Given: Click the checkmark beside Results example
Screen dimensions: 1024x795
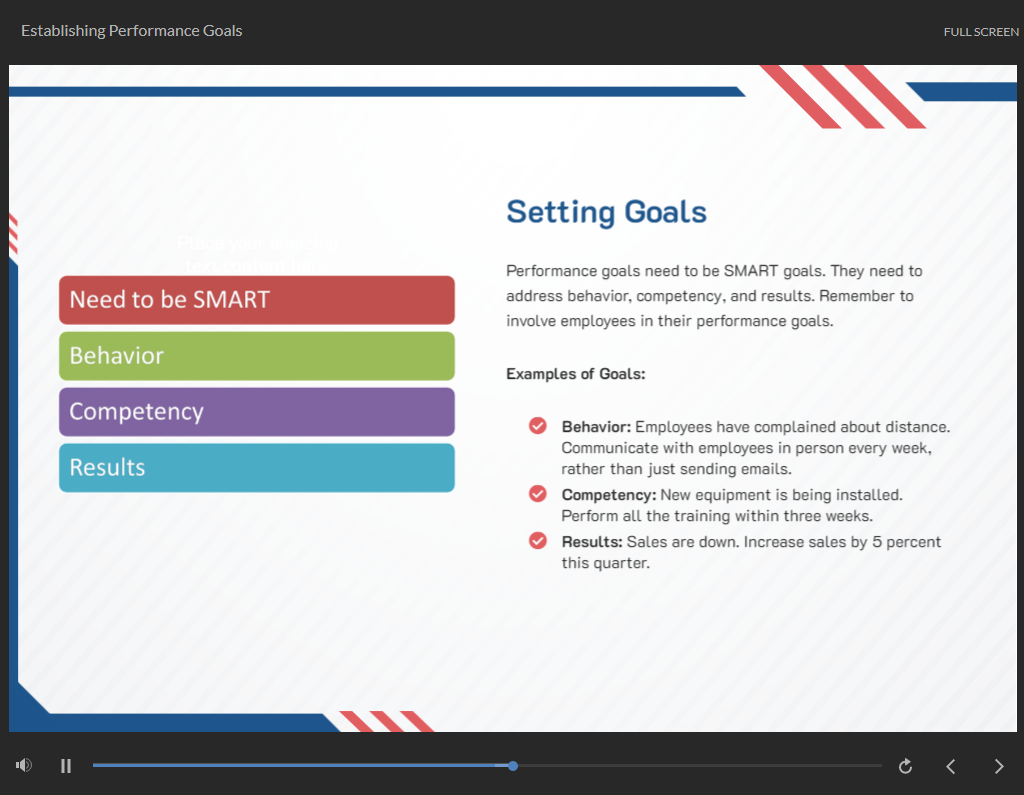Looking at the screenshot, I should 537,541.
